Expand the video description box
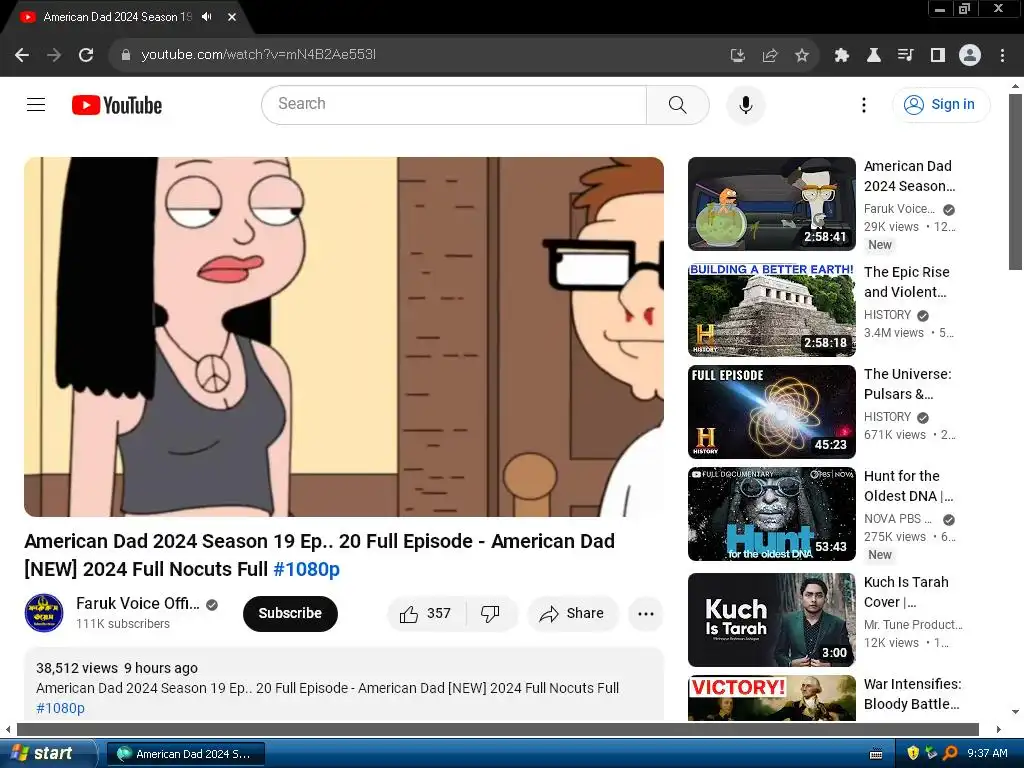Image resolution: width=1024 pixels, height=768 pixels. 344,684
